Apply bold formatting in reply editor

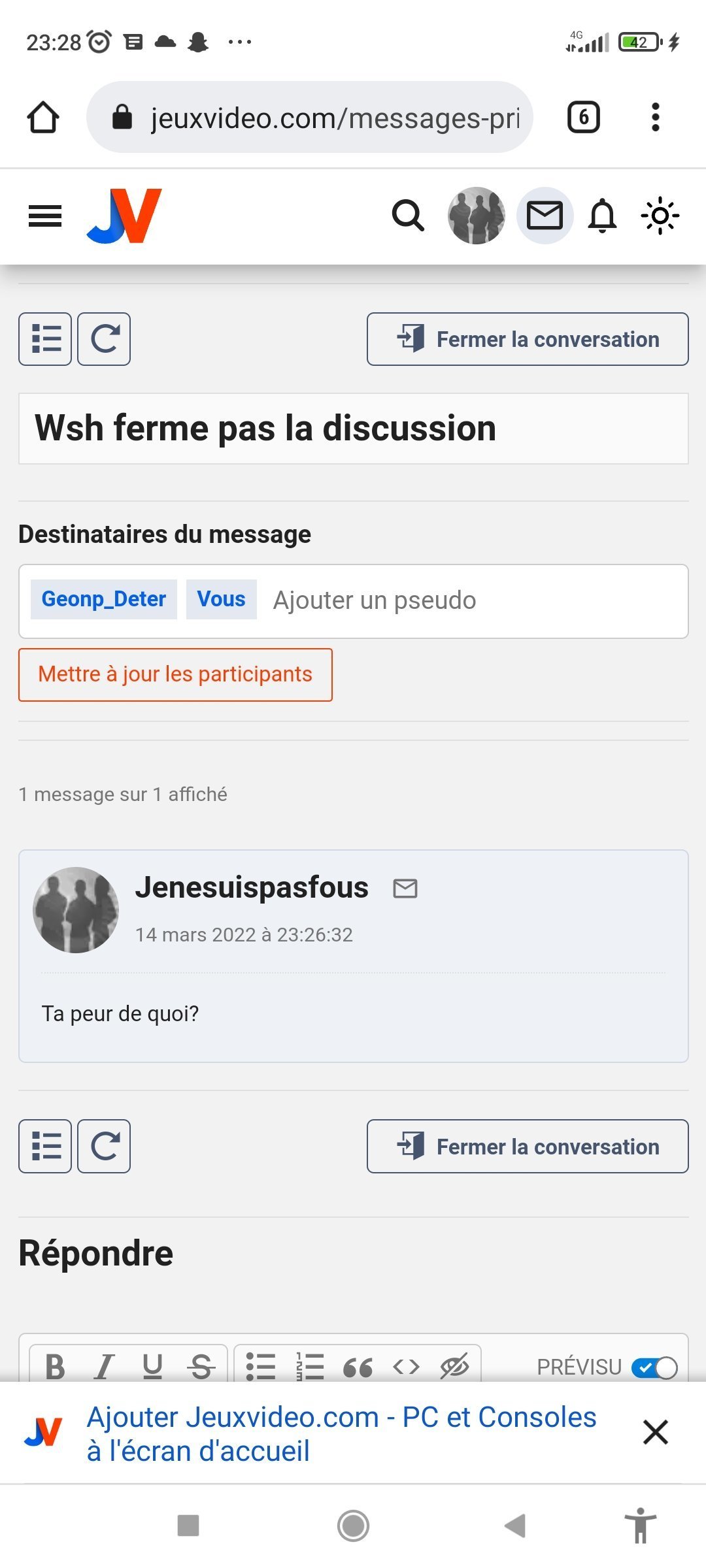click(x=56, y=1366)
